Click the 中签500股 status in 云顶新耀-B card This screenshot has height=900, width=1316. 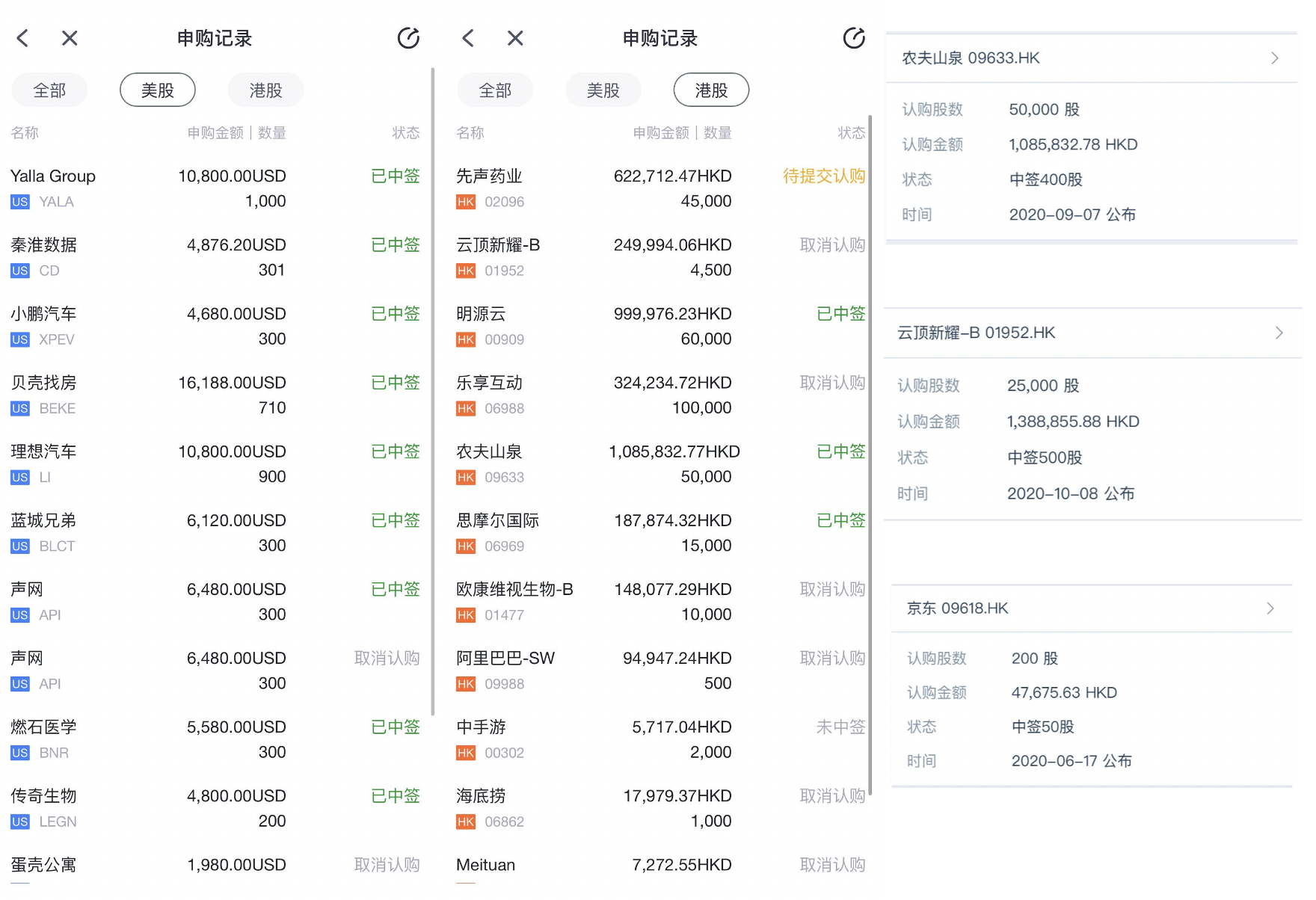(x=1045, y=457)
